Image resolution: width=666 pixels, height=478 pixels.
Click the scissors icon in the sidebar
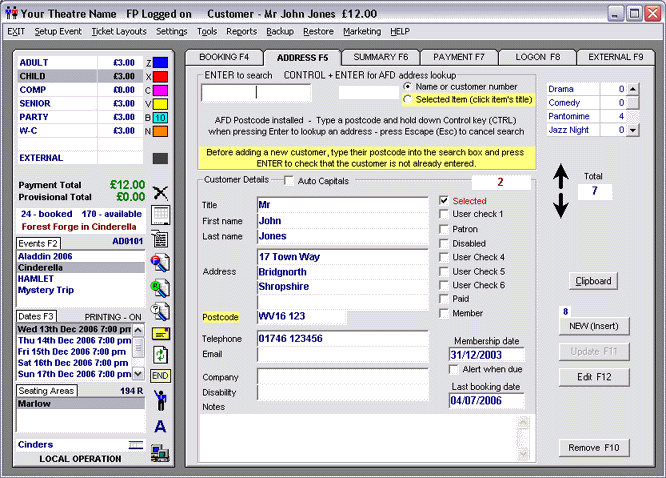pyautogui.click(x=160, y=191)
